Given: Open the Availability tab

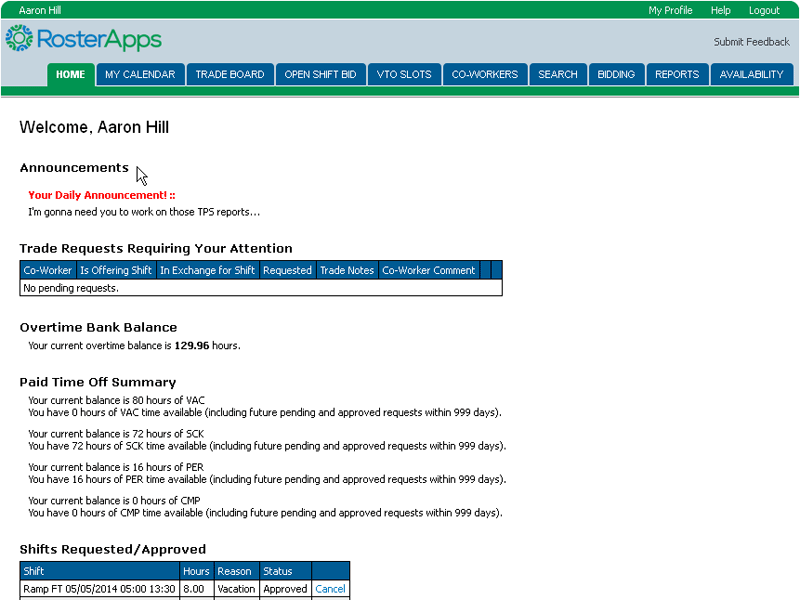Looking at the screenshot, I should tap(752, 75).
